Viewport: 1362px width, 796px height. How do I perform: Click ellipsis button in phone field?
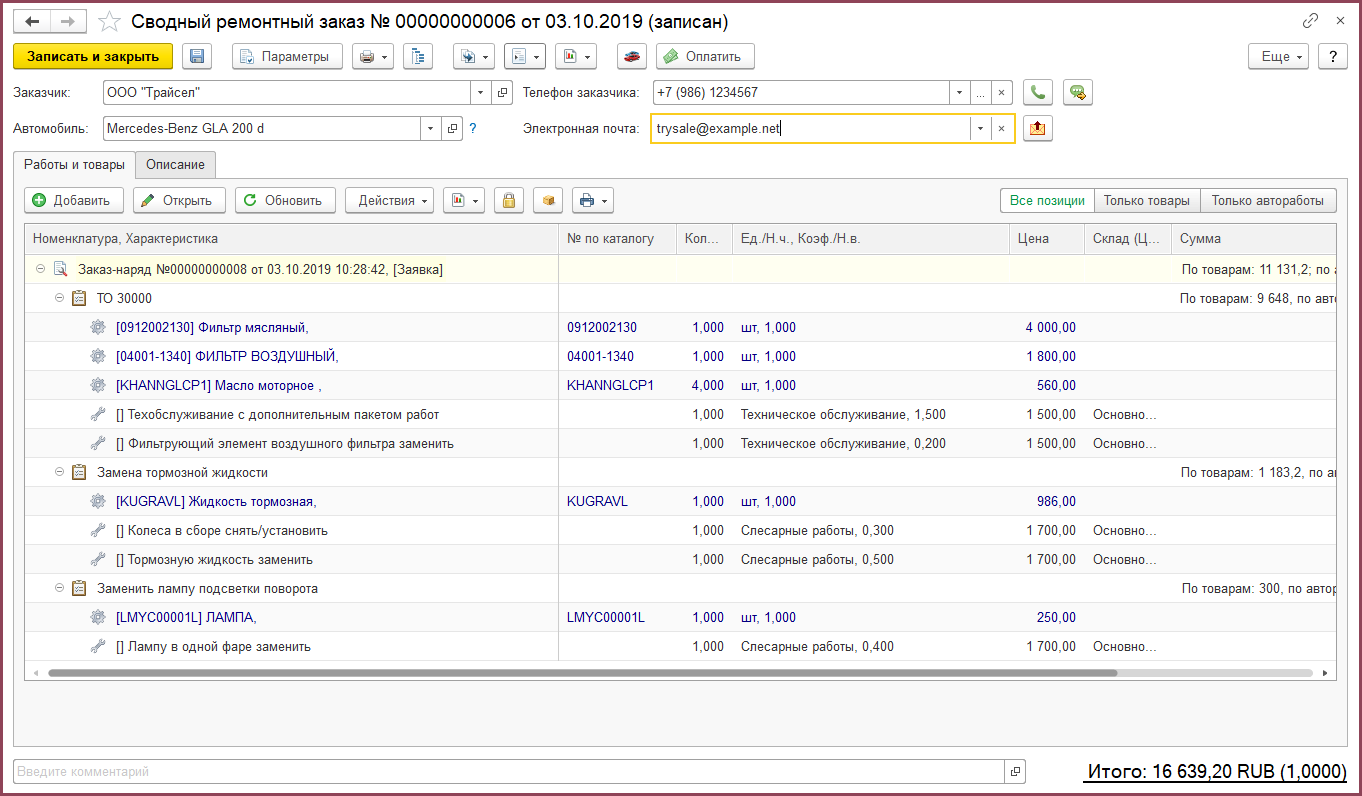(980, 92)
